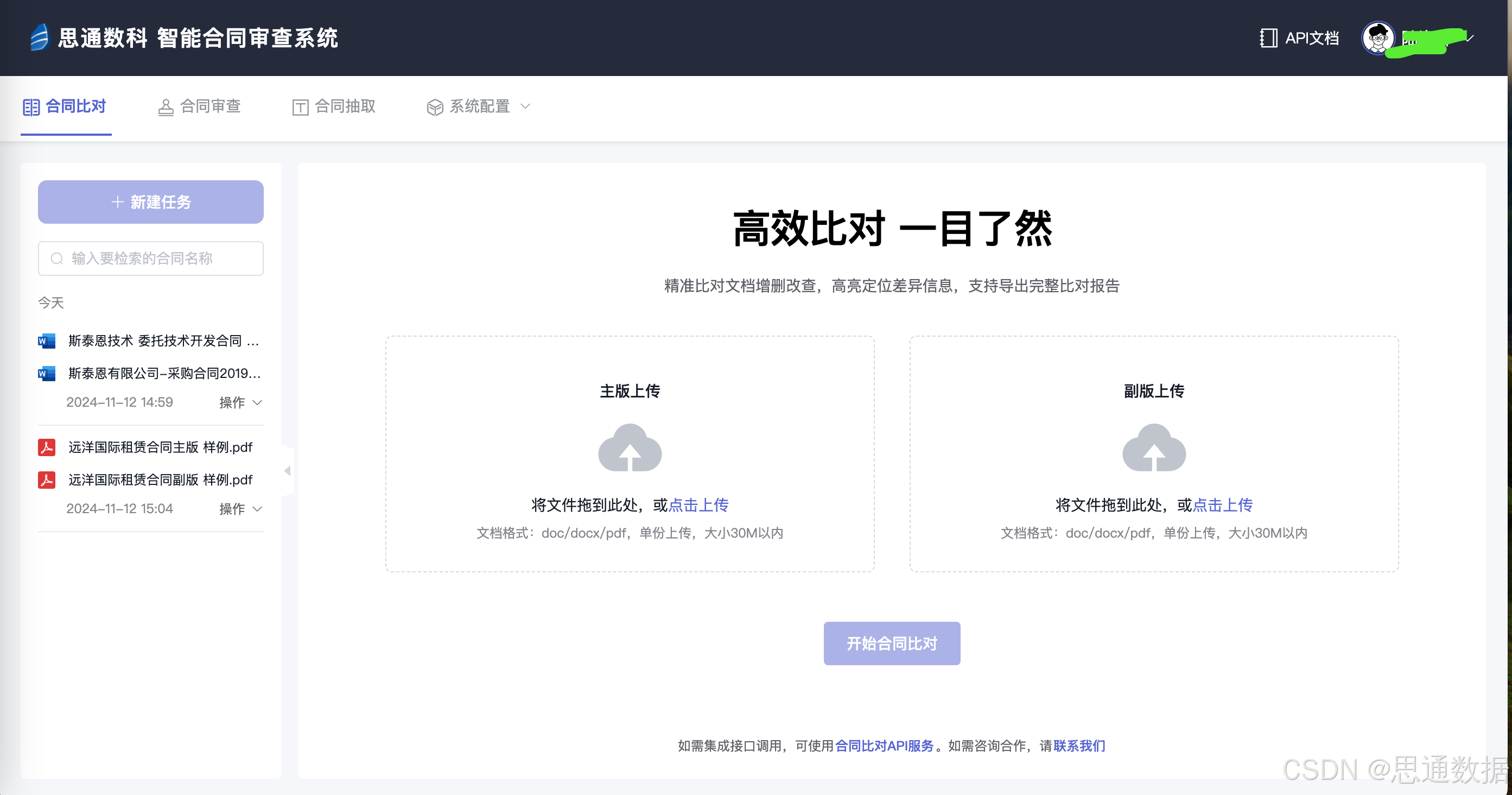The height and width of the screenshot is (795, 1512).
Task: Click 开始合同比对 button
Action: [x=891, y=643]
